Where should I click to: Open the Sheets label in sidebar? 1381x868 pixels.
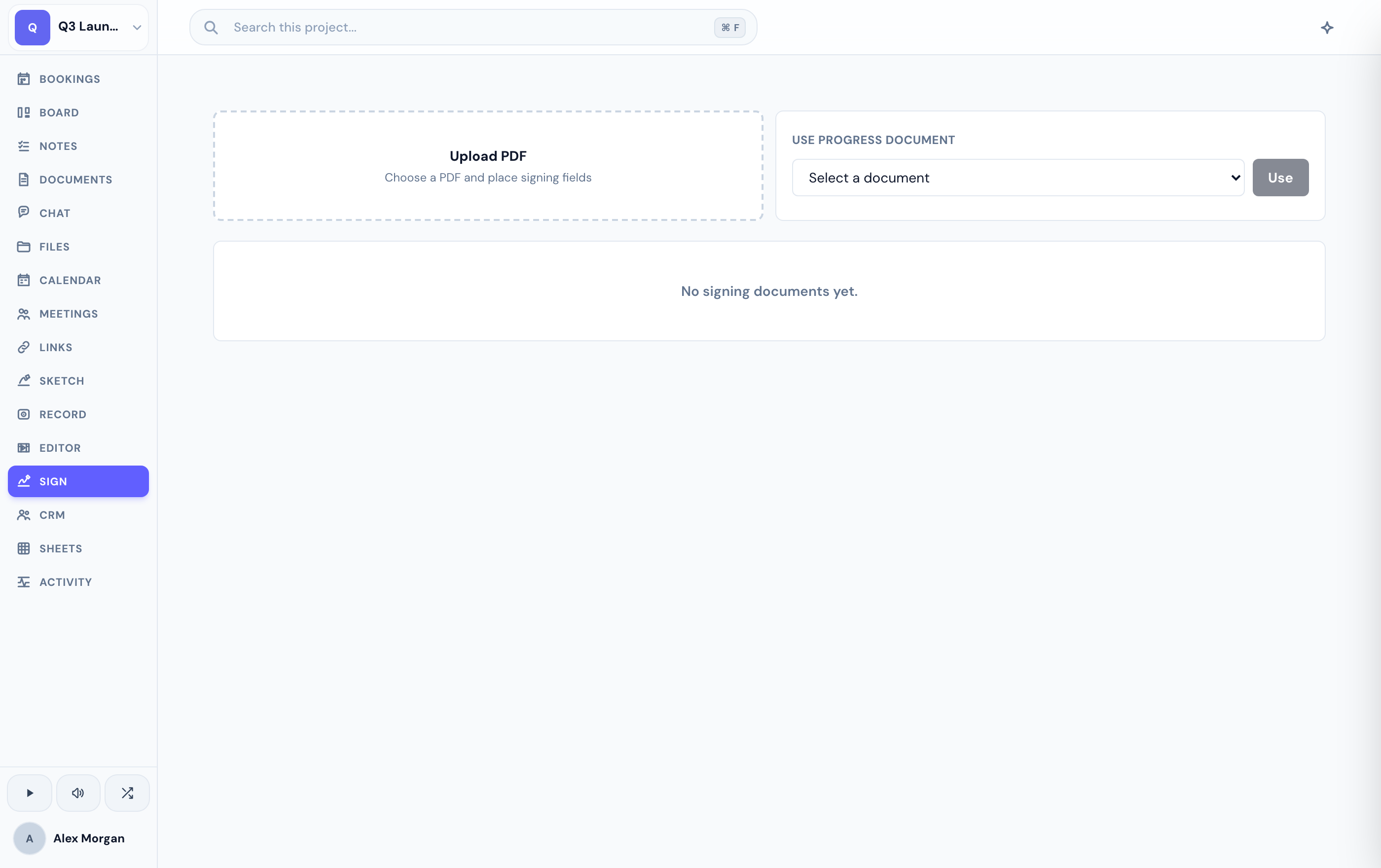tap(61, 548)
